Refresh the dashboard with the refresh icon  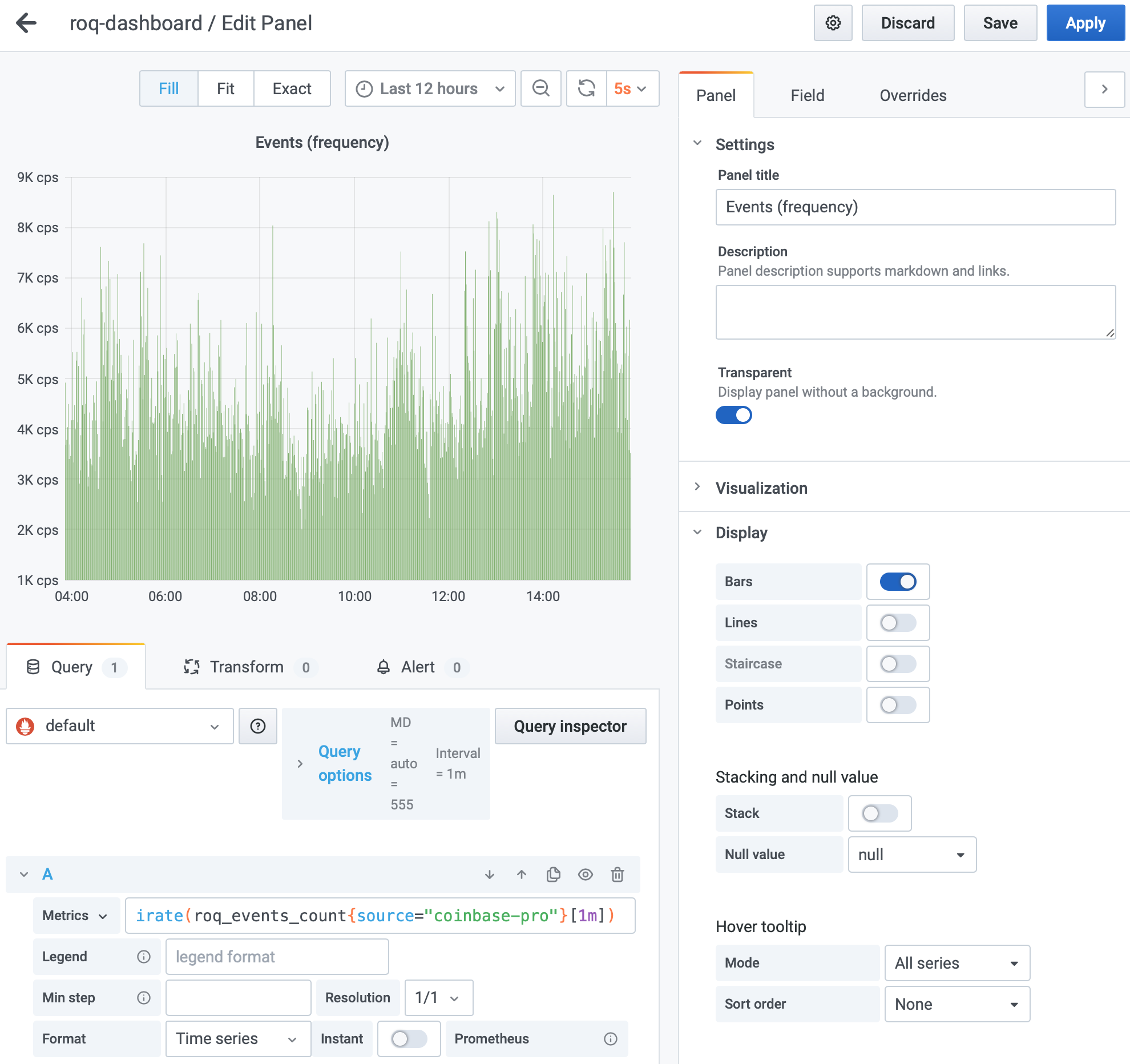[587, 88]
